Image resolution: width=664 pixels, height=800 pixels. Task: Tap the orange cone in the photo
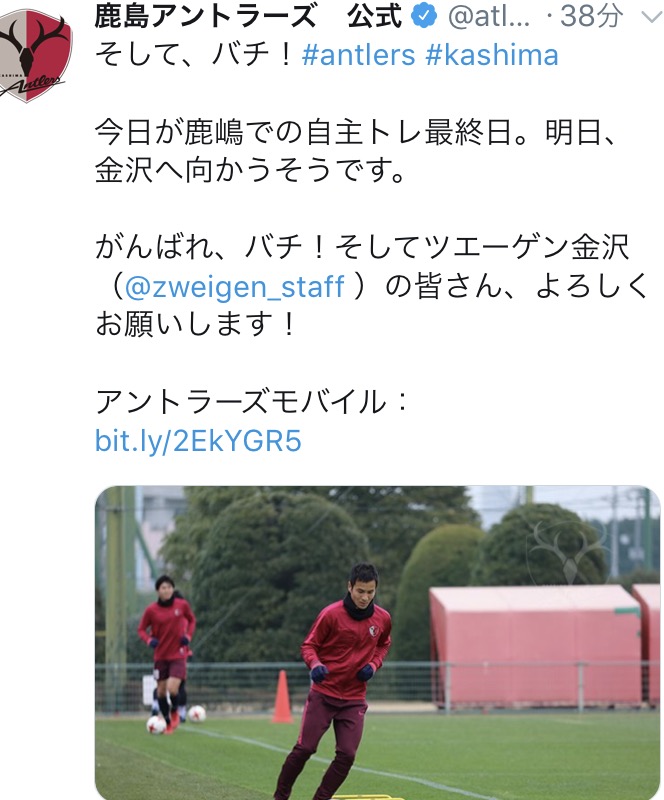[x=282, y=696]
